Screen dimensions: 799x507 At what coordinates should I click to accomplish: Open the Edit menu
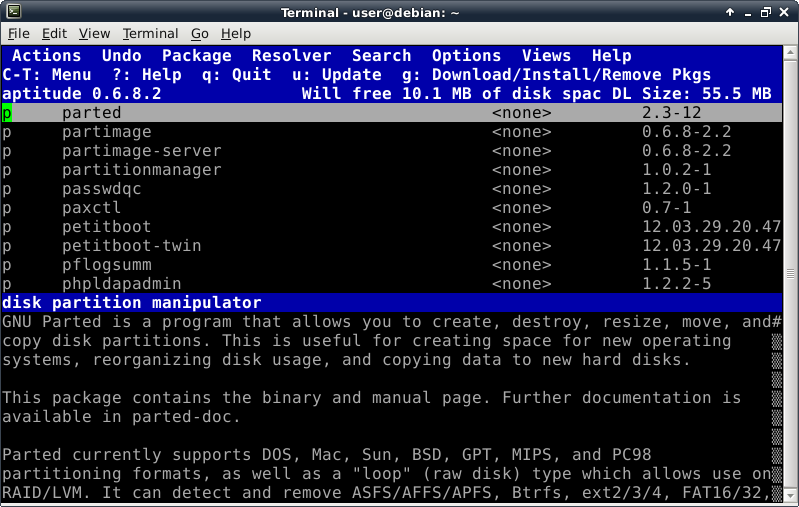click(54, 33)
